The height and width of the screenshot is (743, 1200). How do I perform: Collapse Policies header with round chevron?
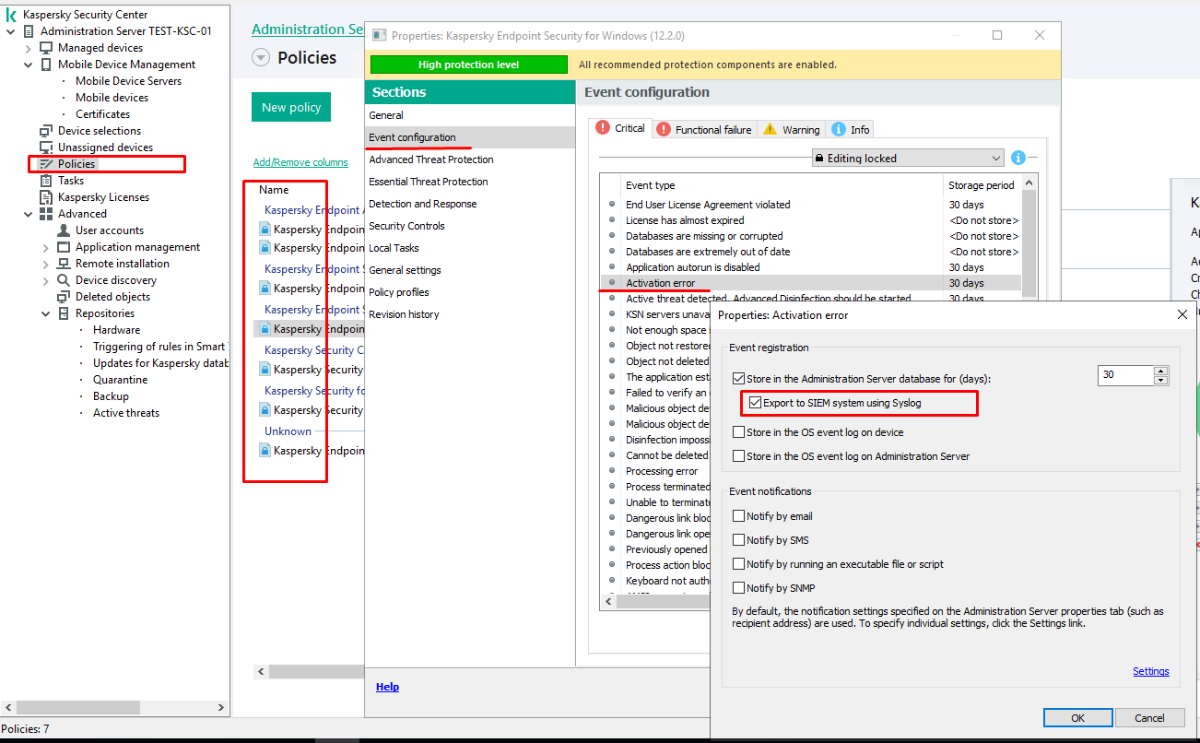261,58
